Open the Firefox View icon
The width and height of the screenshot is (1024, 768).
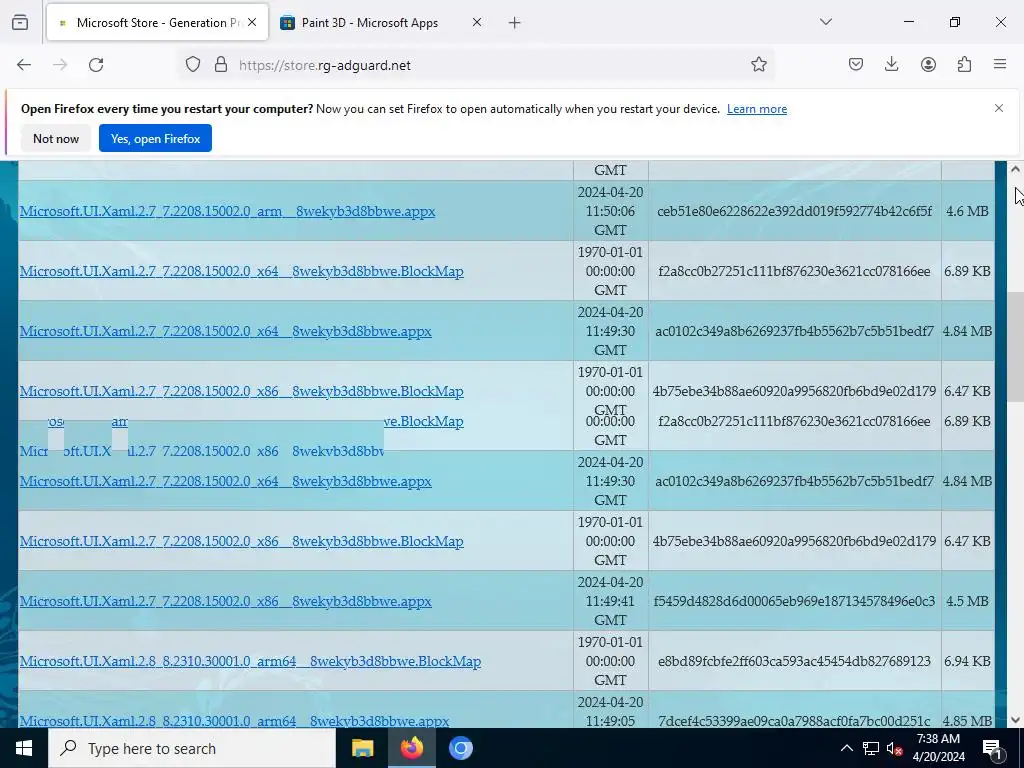(20, 22)
